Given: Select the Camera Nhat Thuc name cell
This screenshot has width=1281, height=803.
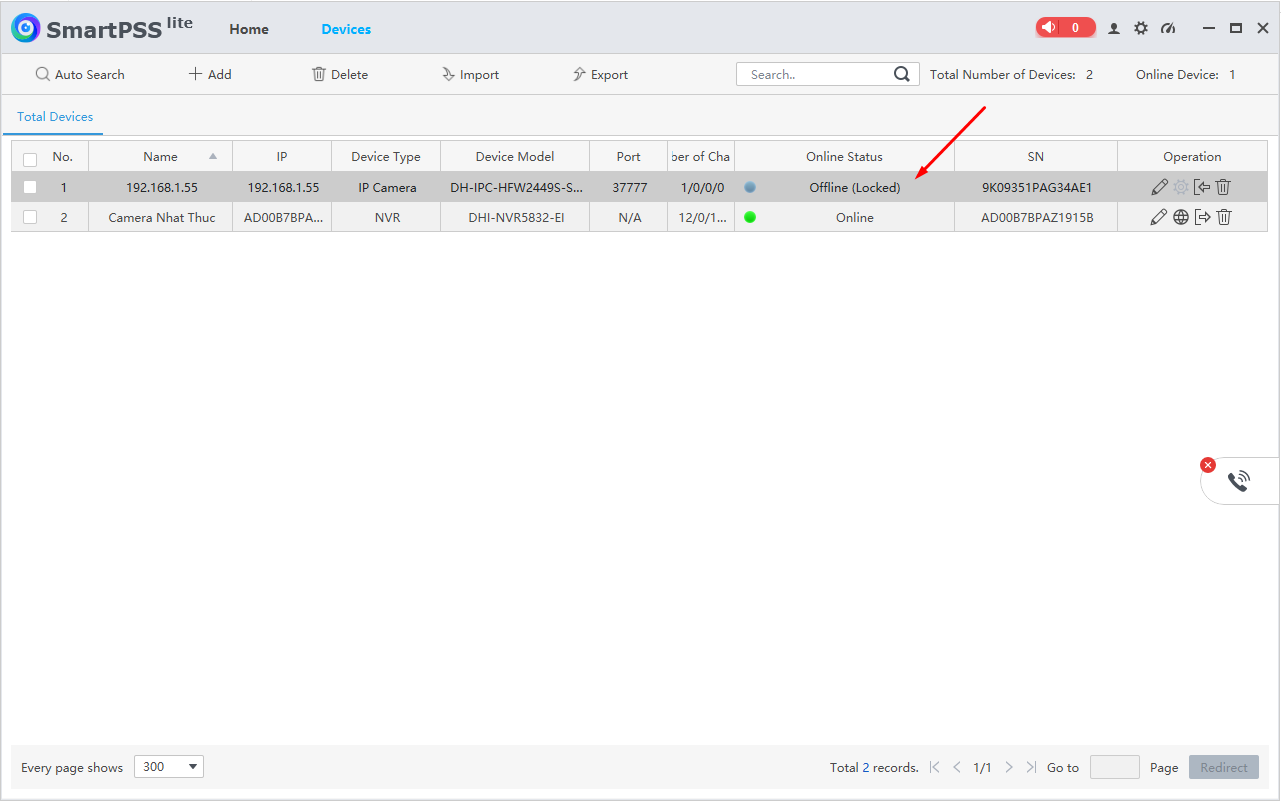Looking at the screenshot, I should [x=161, y=217].
